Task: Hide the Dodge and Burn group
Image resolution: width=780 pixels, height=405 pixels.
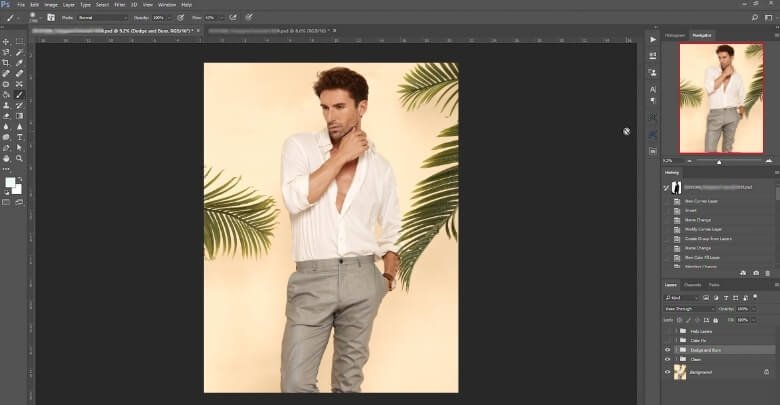Action: coord(668,350)
